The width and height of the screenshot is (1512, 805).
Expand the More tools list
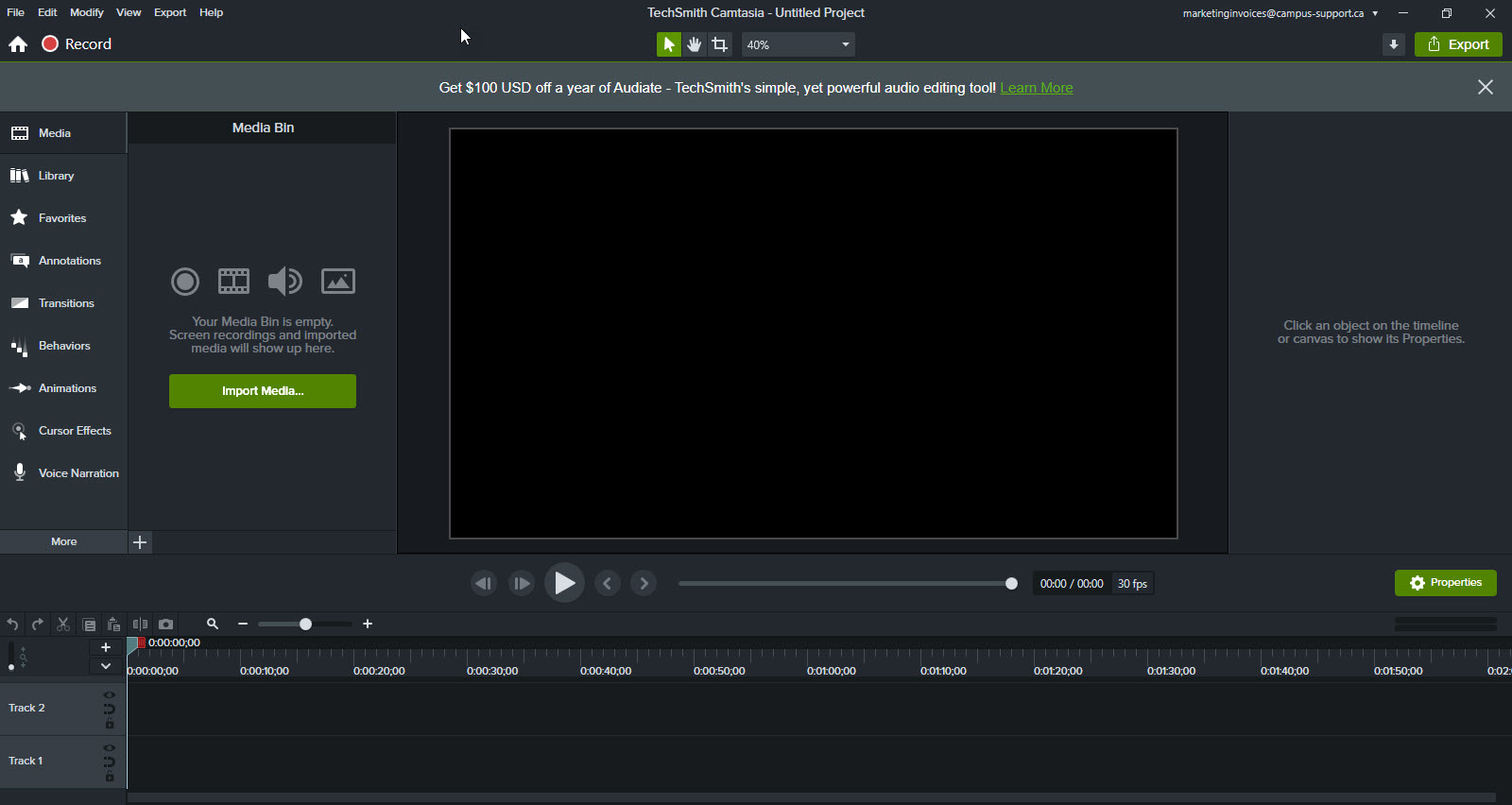[63, 541]
